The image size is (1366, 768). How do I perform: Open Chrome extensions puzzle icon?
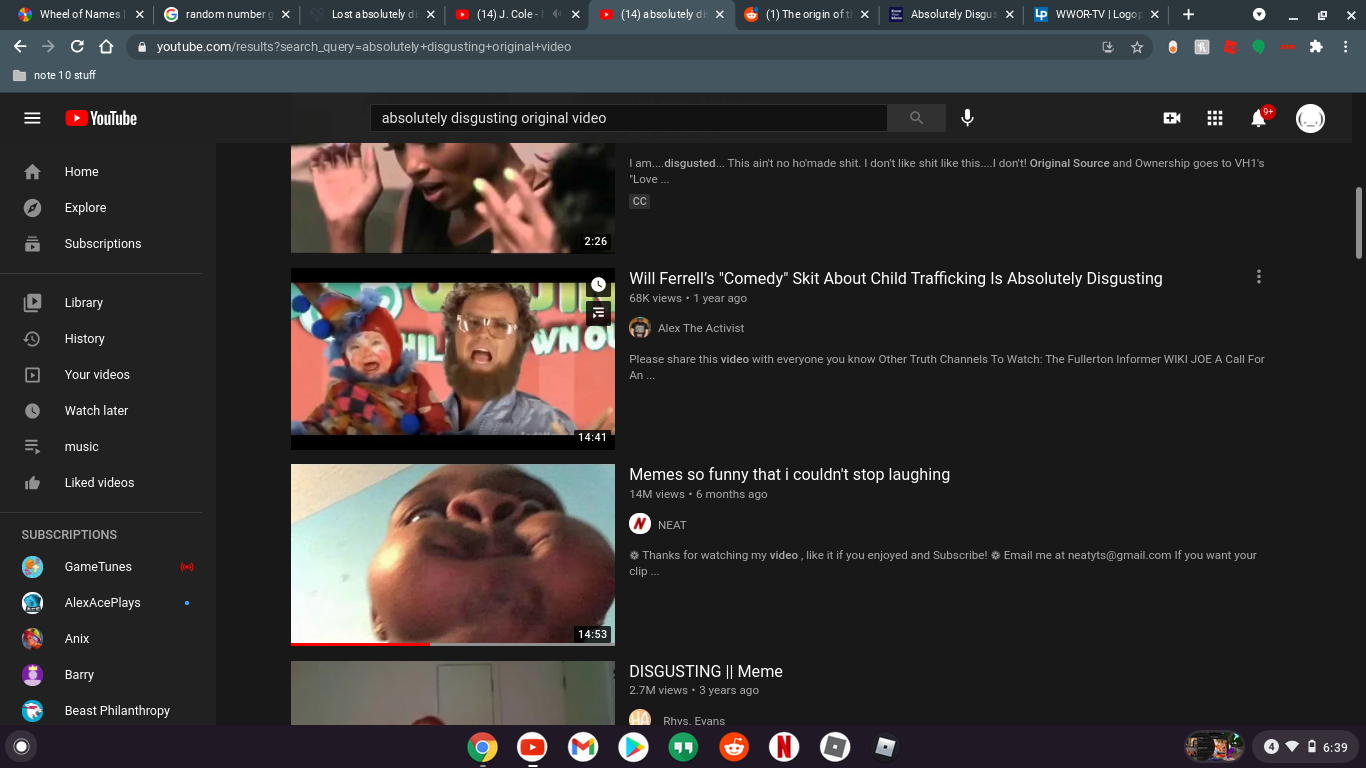coord(1316,47)
